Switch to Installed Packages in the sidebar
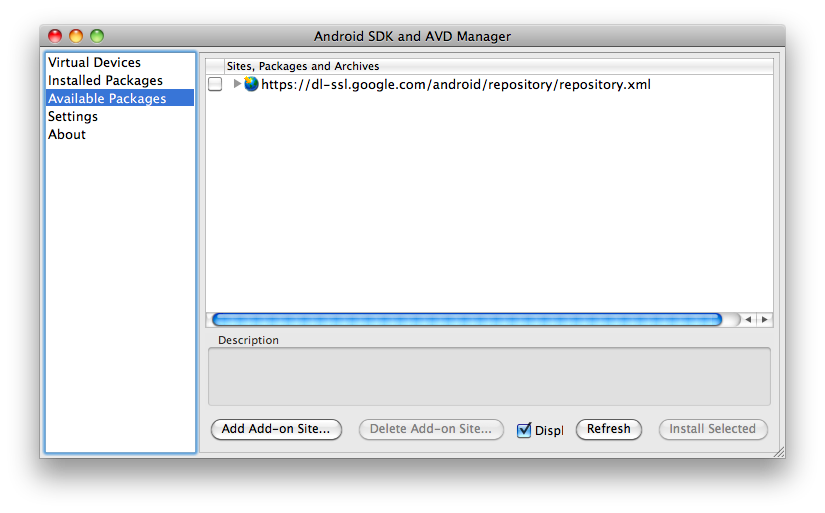Screen dimensions: 825x513 click(105, 80)
